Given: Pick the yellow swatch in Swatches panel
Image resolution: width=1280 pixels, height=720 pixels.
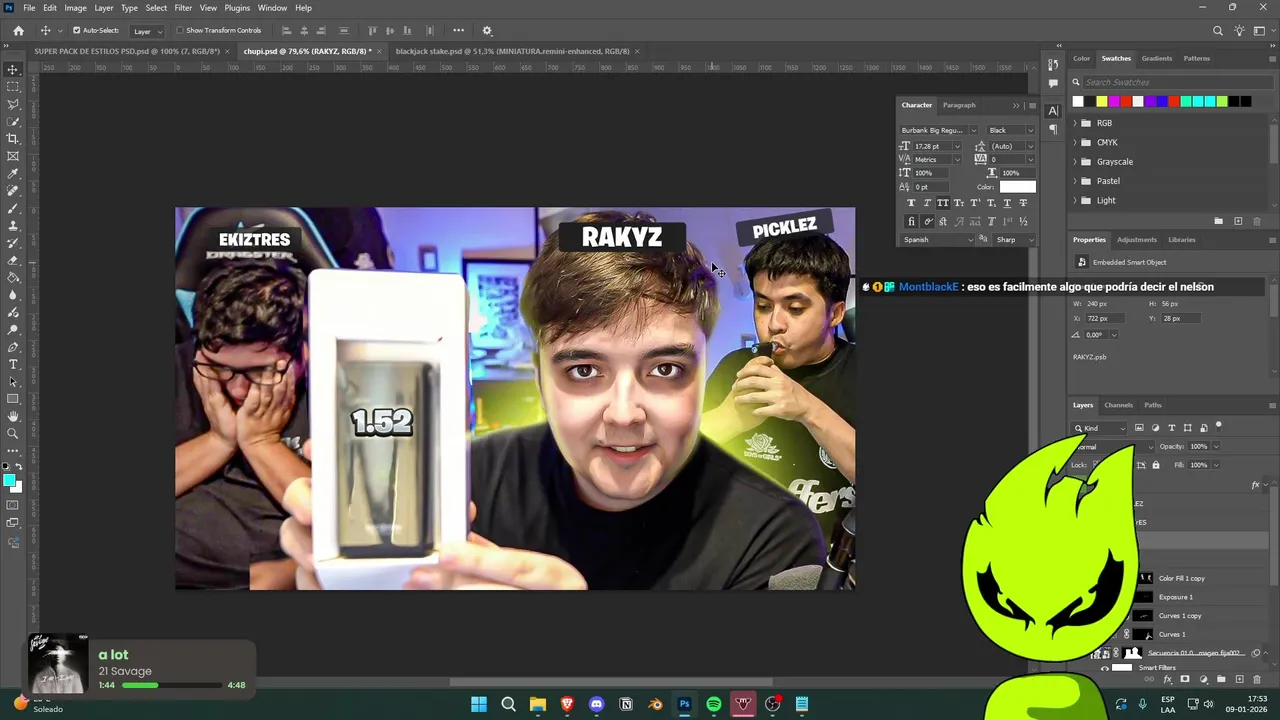Looking at the screenshot, I should coord(1102,101).
